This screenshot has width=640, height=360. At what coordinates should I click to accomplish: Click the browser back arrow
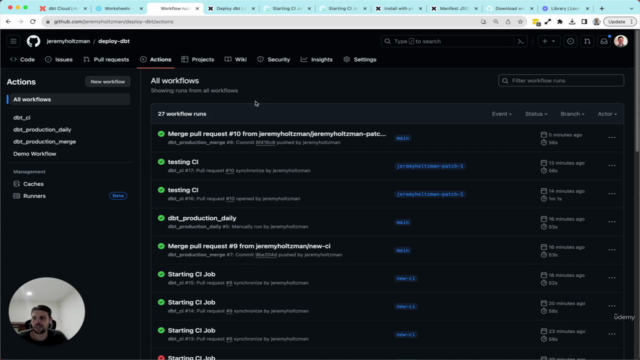(9, 22)
